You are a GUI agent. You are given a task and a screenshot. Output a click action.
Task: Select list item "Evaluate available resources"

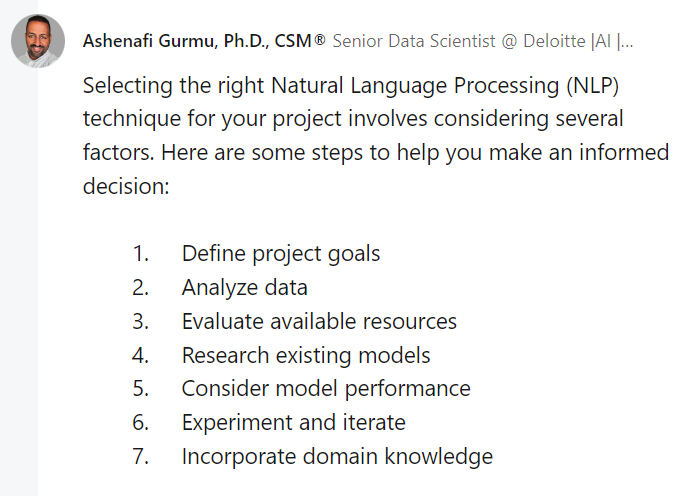pyautogui.click(x=319, y=321)
